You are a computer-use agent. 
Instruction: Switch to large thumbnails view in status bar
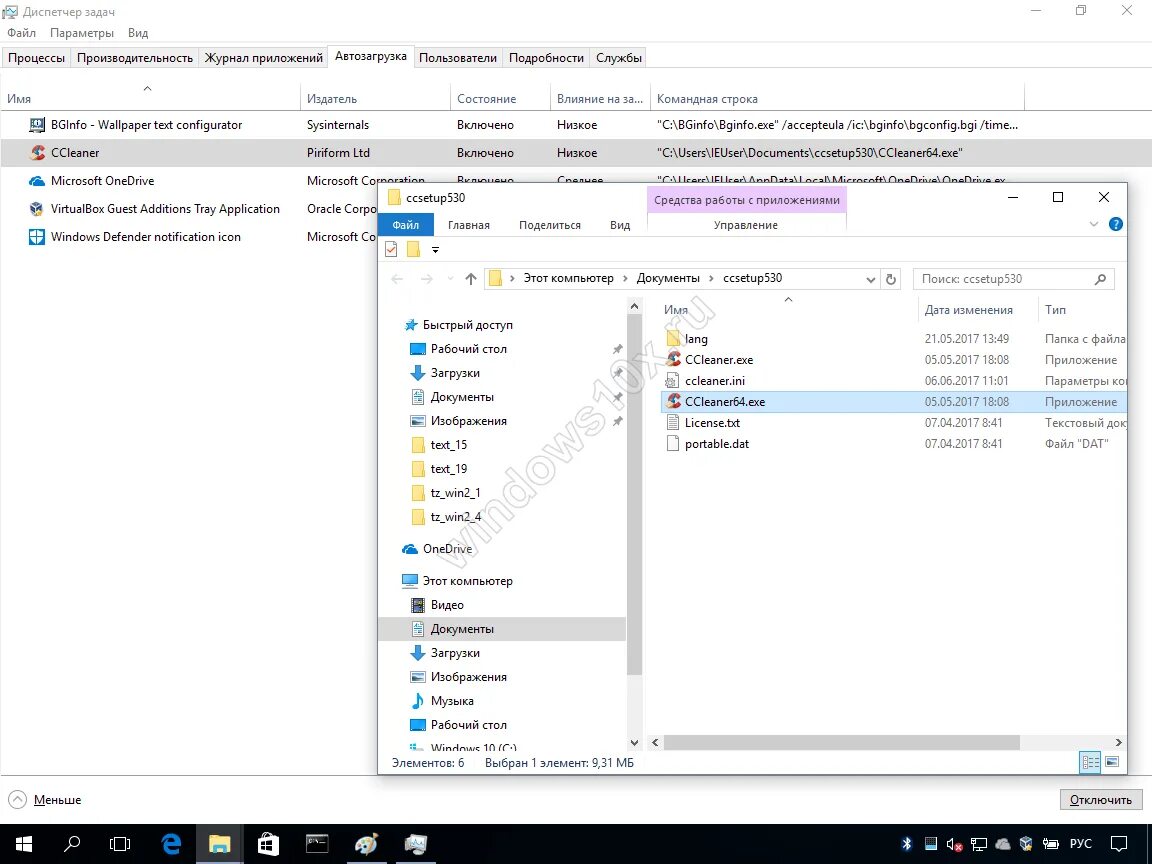click(1110, 762)
